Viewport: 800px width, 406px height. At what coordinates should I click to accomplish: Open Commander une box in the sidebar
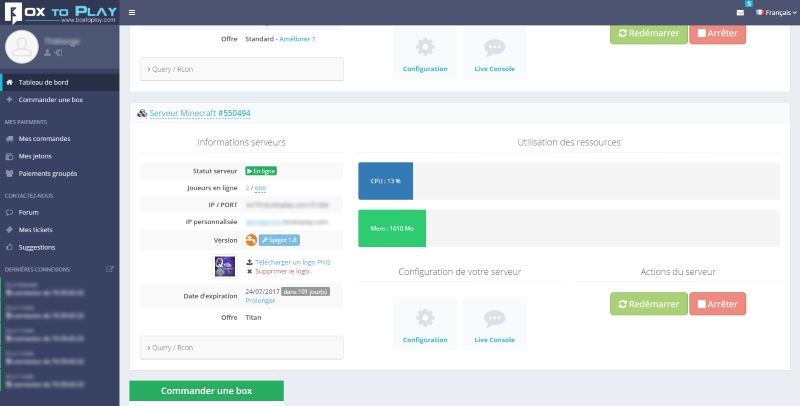pyautogui.click(x=60, y=99)
